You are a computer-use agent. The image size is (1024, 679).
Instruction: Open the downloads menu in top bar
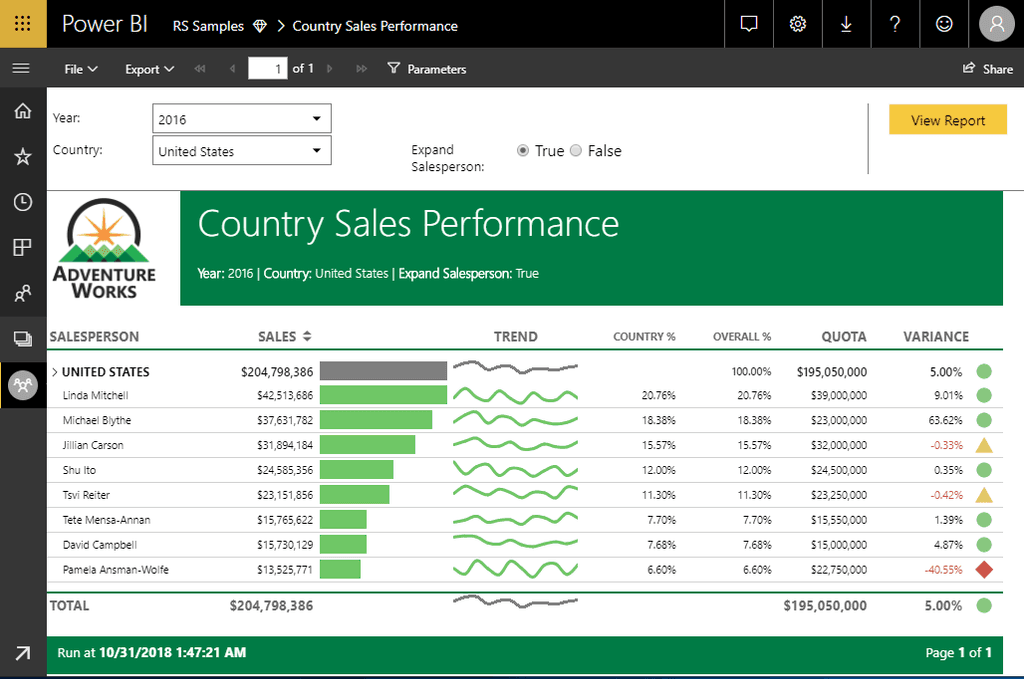click(x=846, y=24)
